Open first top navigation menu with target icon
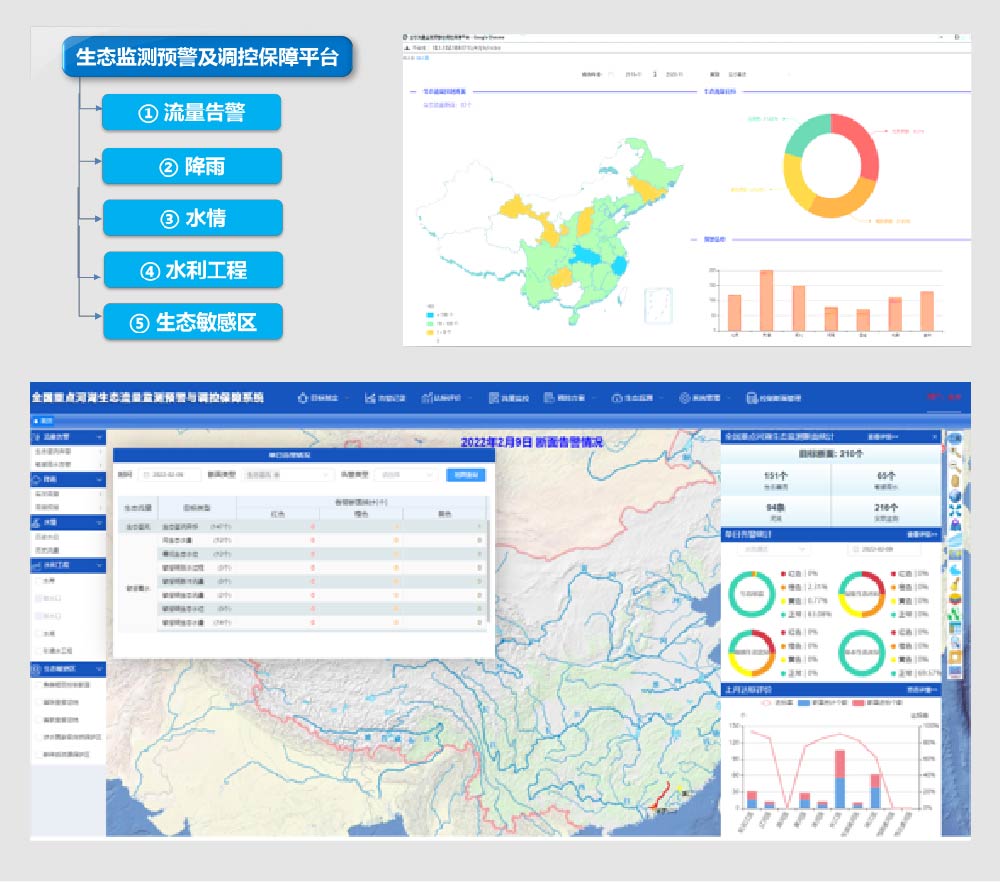This screenshot has width=1000, height=882. 322,397
